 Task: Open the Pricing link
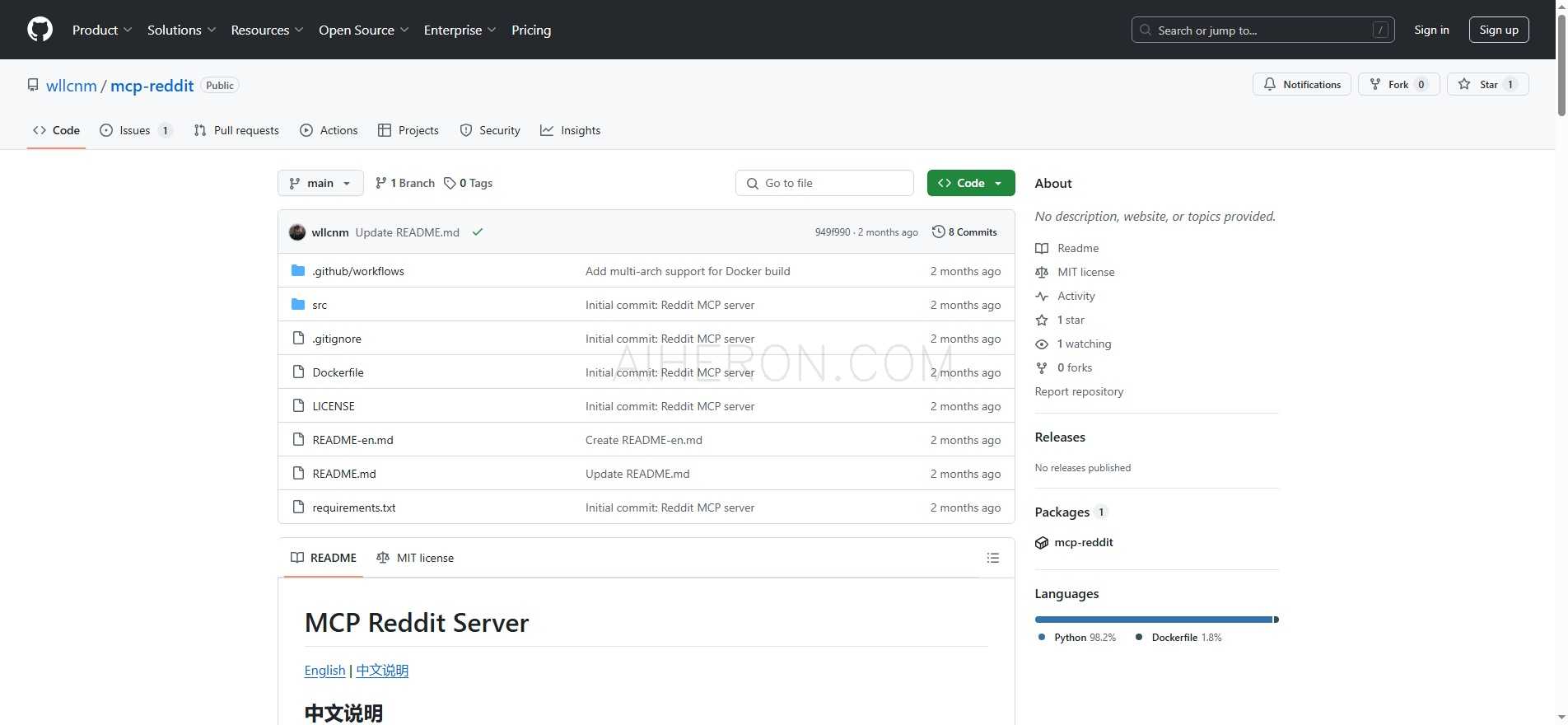(x=531, y=30)
